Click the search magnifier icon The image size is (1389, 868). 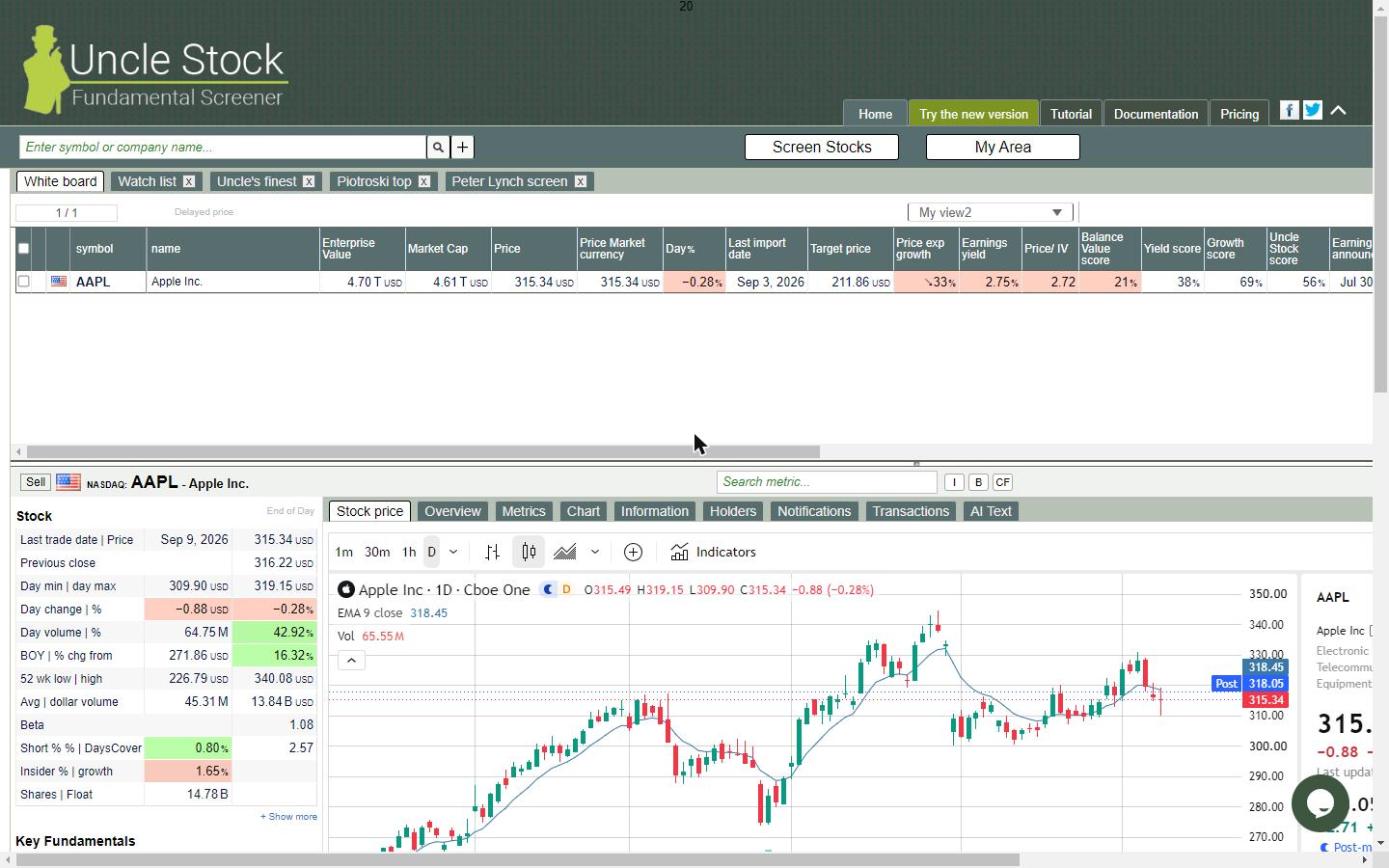point(438,147)
